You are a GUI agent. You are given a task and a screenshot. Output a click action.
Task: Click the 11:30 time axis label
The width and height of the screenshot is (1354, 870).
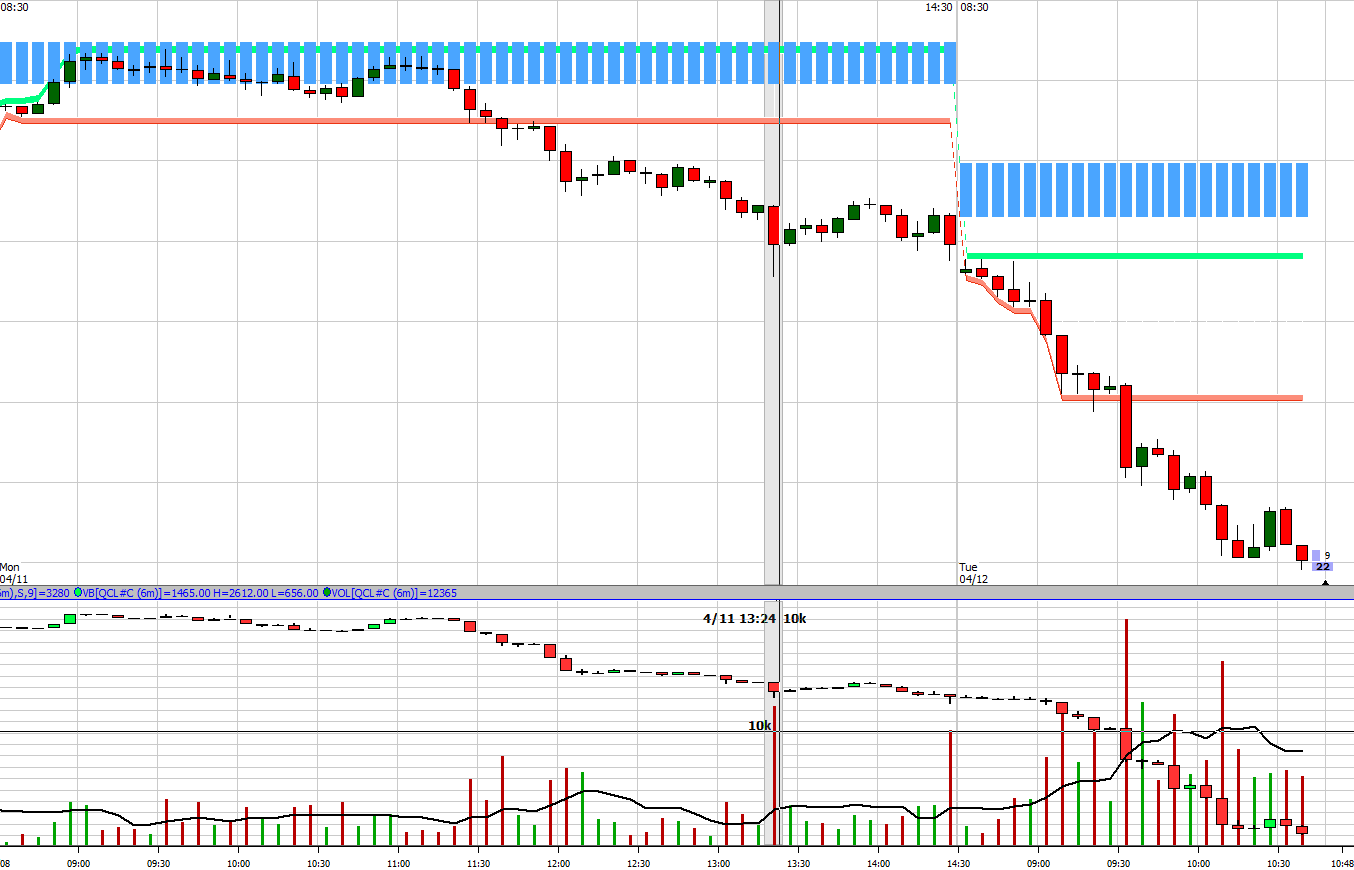478,863
